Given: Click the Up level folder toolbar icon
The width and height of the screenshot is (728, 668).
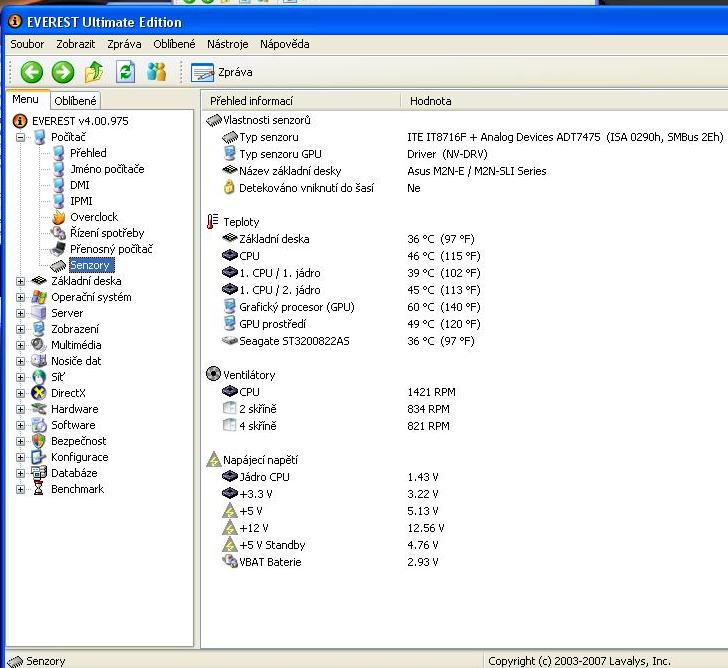Looking at the screenshot, I should point(94,72).
